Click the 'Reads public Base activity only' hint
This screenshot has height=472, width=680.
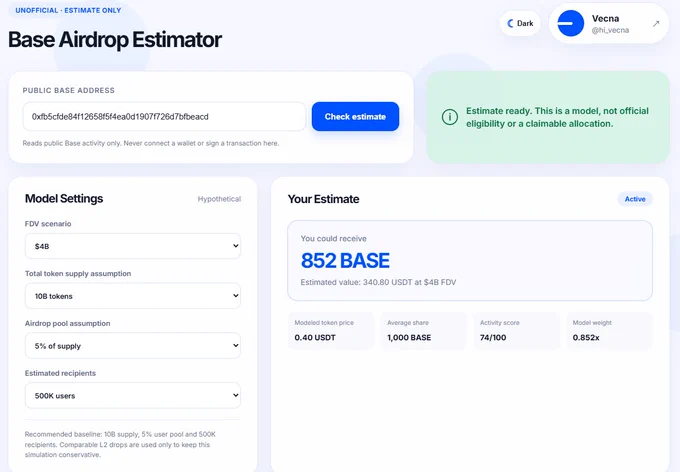coord(151,143)
